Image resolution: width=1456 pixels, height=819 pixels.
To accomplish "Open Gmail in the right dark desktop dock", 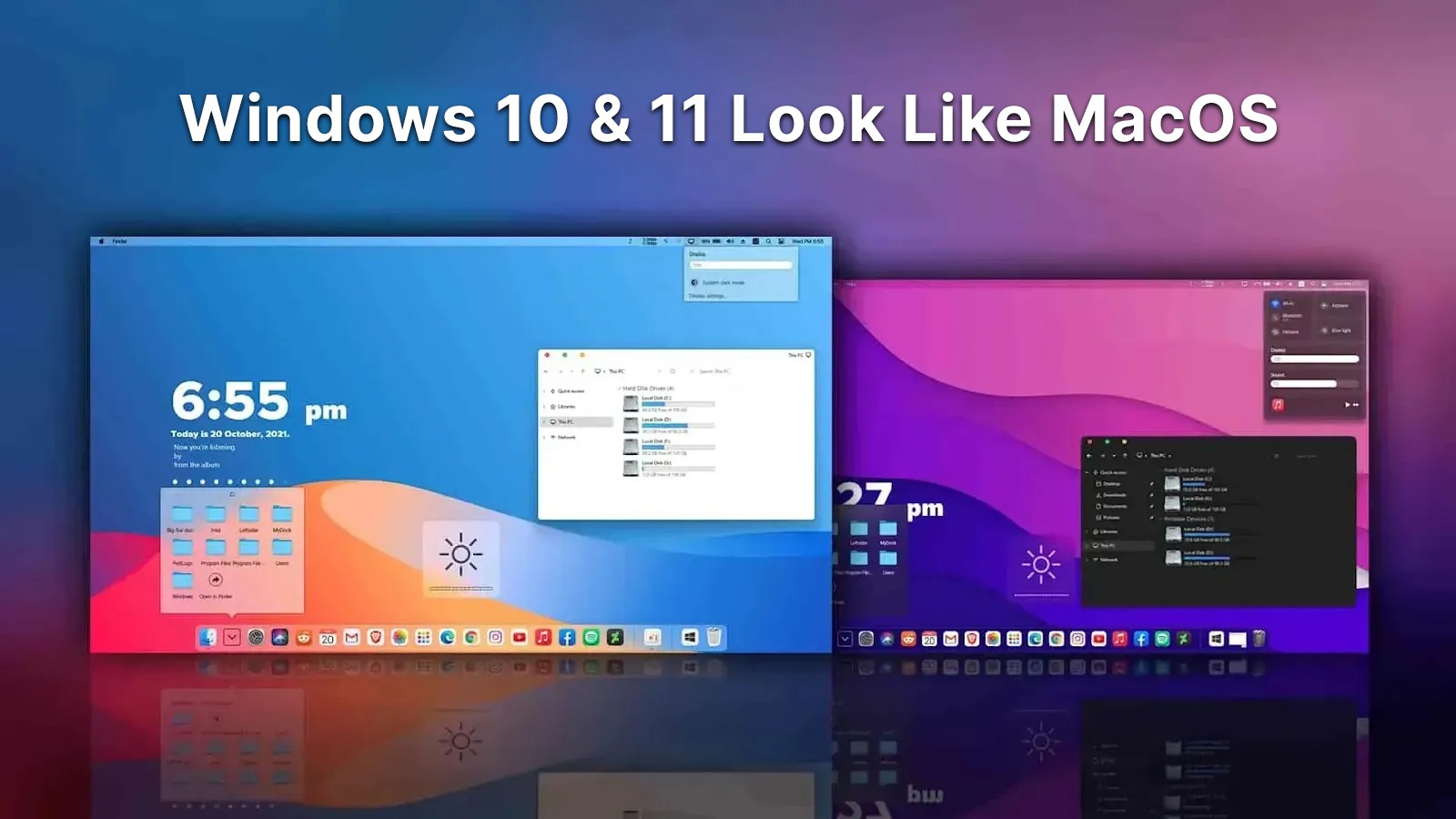I will coord(950,640).
